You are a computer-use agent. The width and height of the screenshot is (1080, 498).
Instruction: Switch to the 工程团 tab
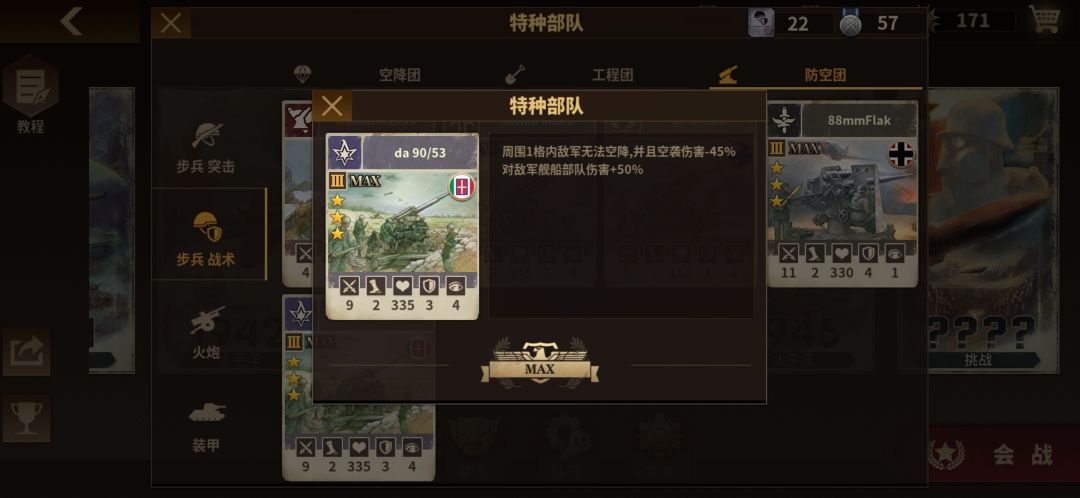tap(612, 75)
